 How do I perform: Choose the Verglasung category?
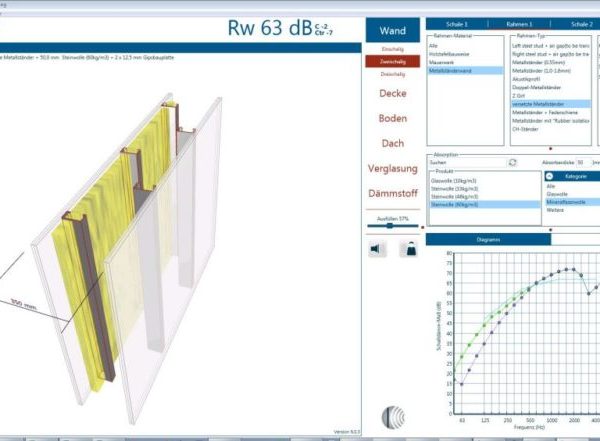tap(393, 169)
